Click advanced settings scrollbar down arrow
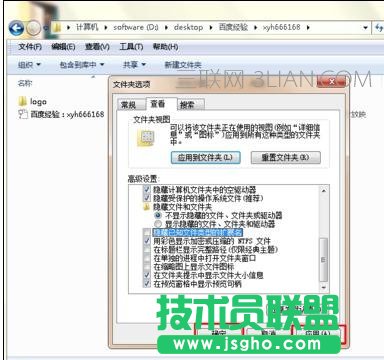The image size is (384, 360). (x=323, y=287)
